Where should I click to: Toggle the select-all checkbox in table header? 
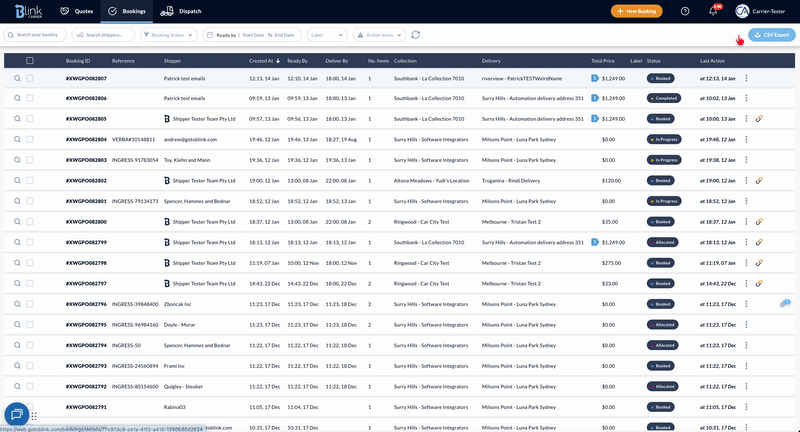pos(30,60)
